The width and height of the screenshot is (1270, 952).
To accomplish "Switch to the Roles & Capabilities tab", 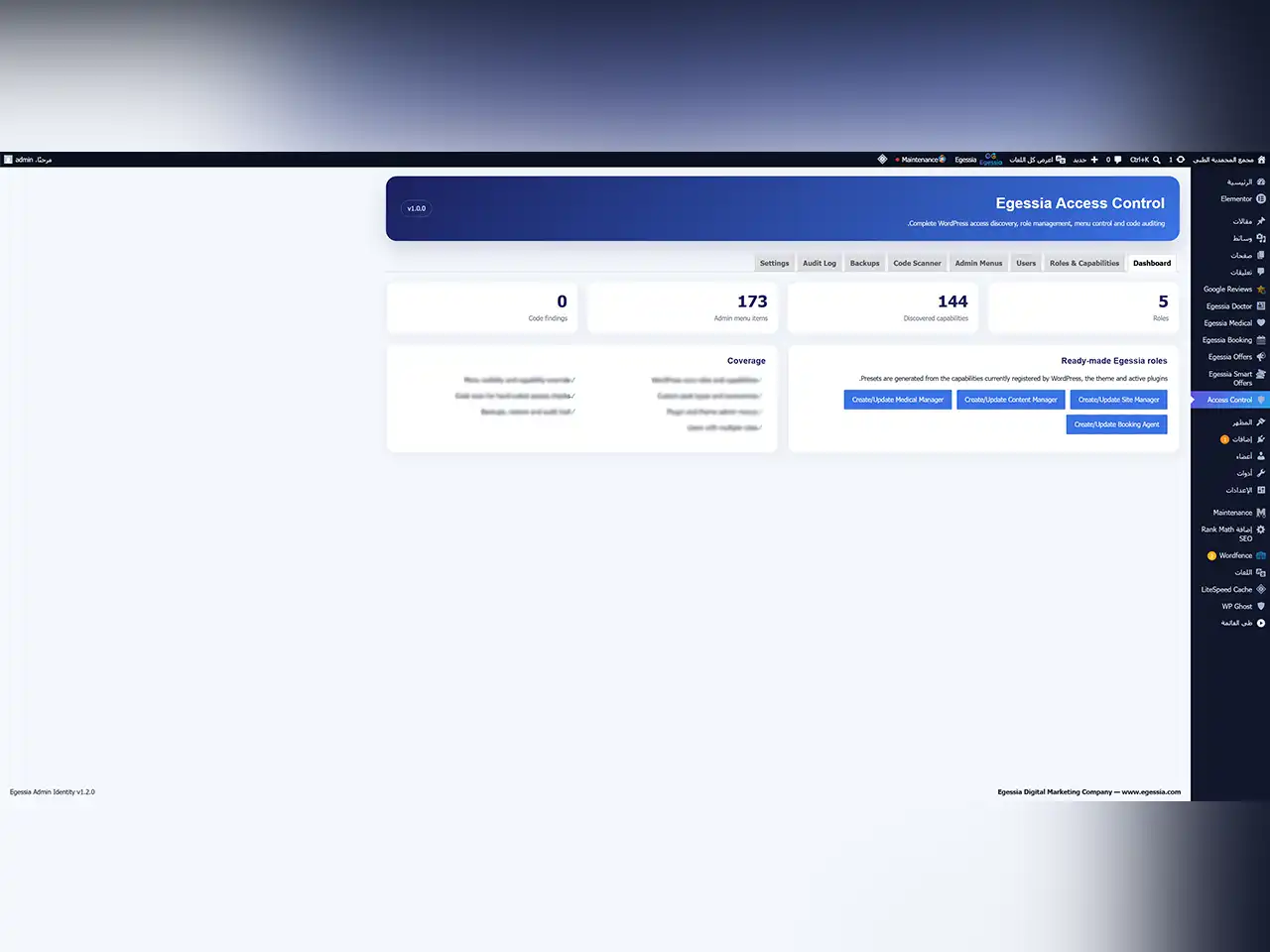I will [1084, 263].
